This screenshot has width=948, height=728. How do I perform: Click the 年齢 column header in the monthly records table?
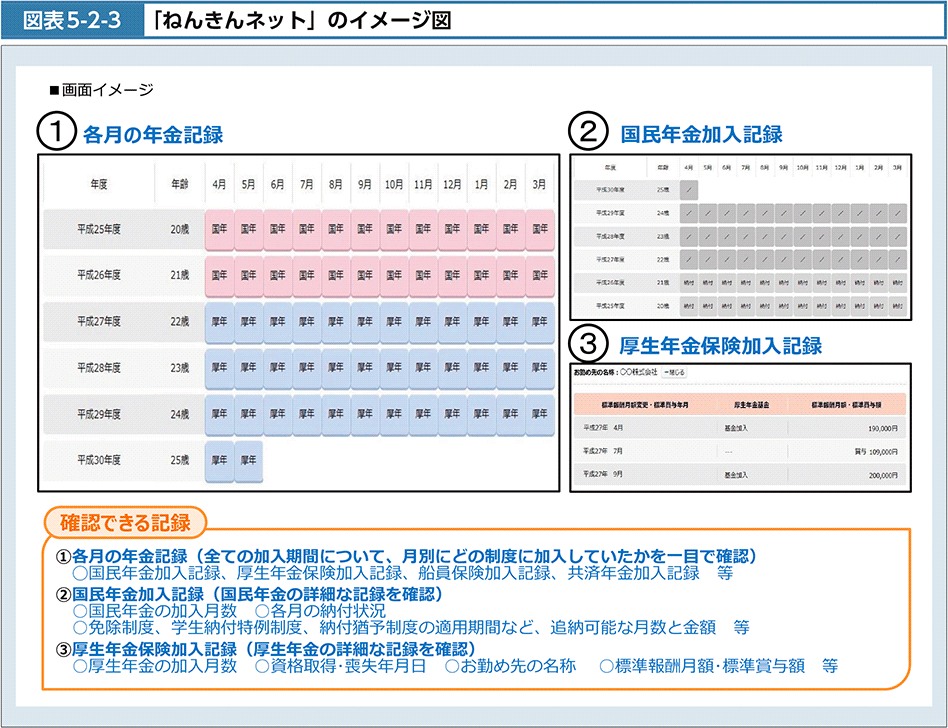pyautogui.click(x=179, y=184)
